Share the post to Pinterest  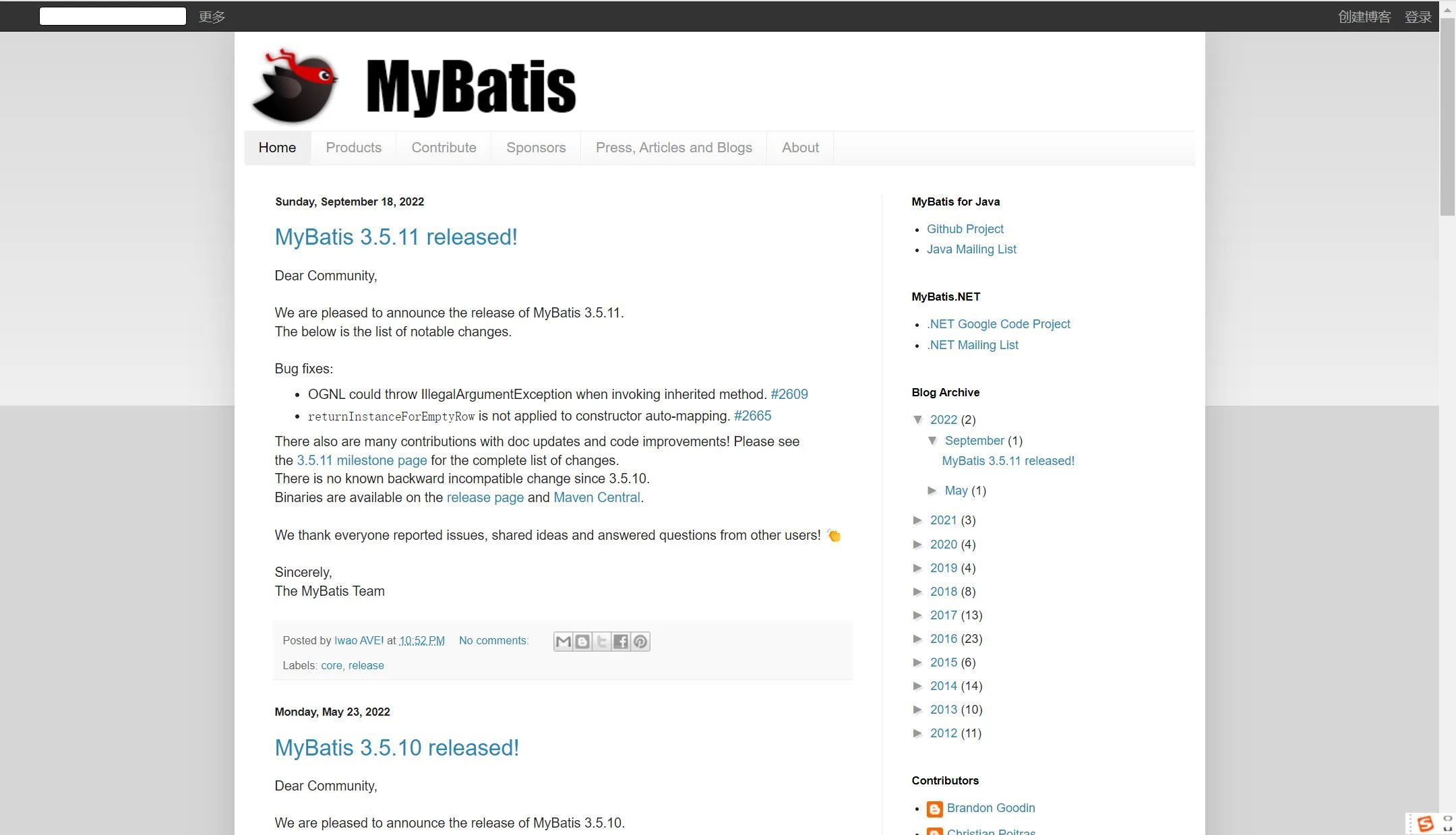coord(640,641)
